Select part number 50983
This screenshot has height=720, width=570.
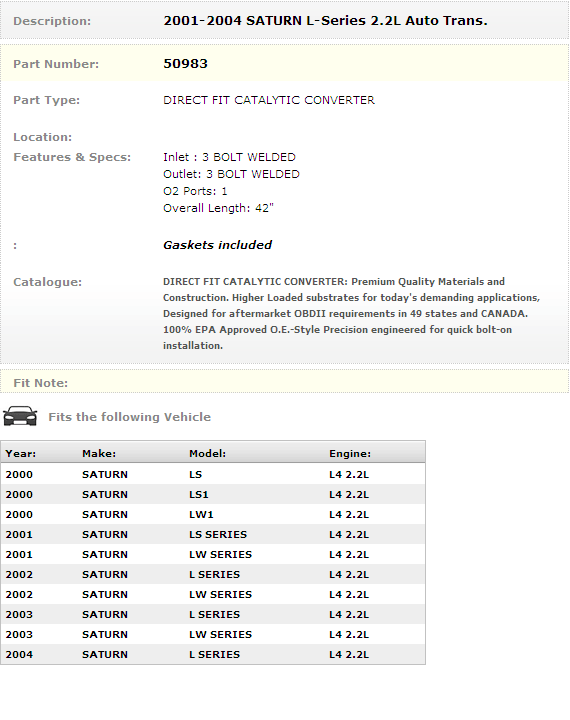tap(186, 64)
